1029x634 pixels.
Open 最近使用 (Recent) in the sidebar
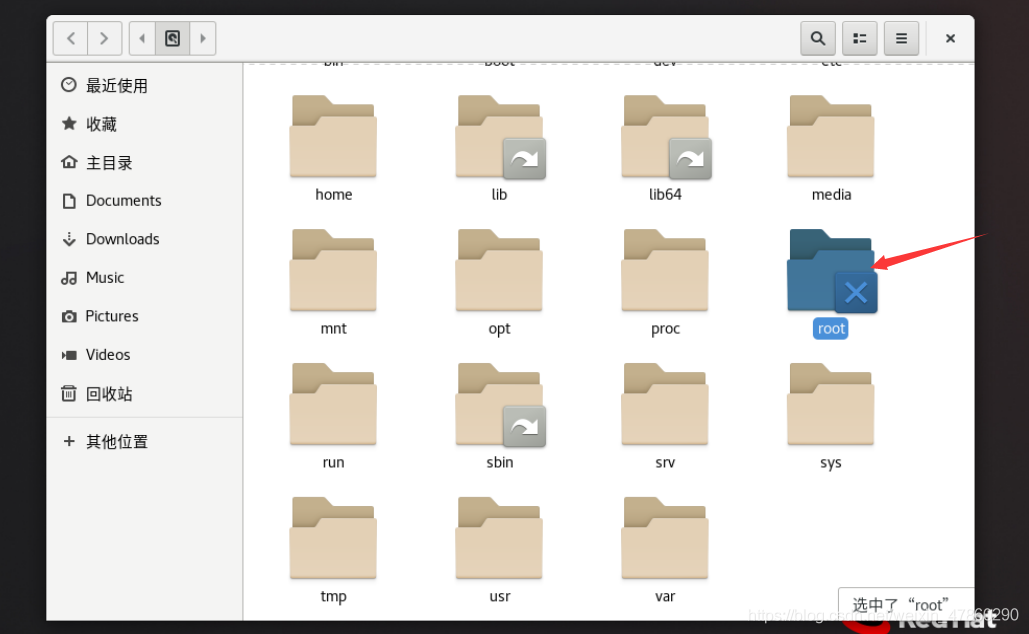pyautogui.click(x=144, y=85)
